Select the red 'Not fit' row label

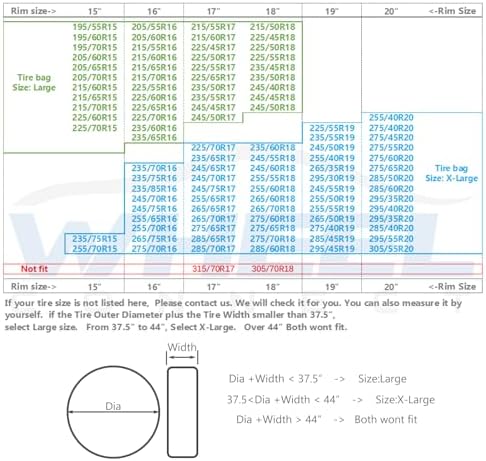coord(34,269)
